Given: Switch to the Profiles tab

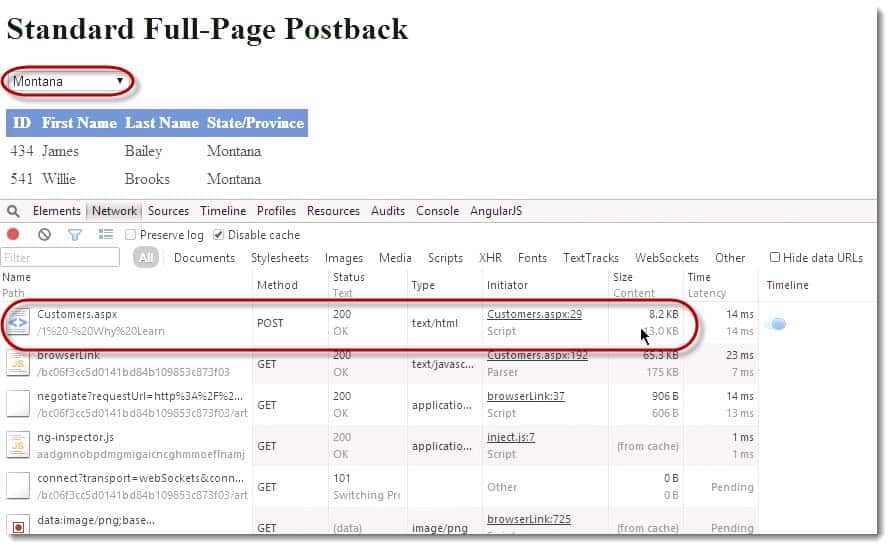Looking at the screenshot, I should pyautogui.click(x=276, y=211).
